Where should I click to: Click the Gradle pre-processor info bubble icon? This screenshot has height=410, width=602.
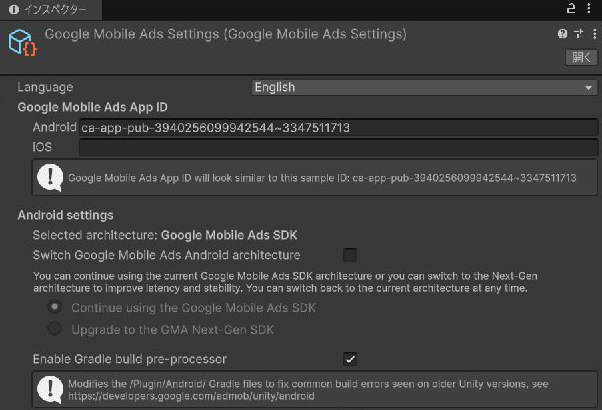click(x=50, y=389)
